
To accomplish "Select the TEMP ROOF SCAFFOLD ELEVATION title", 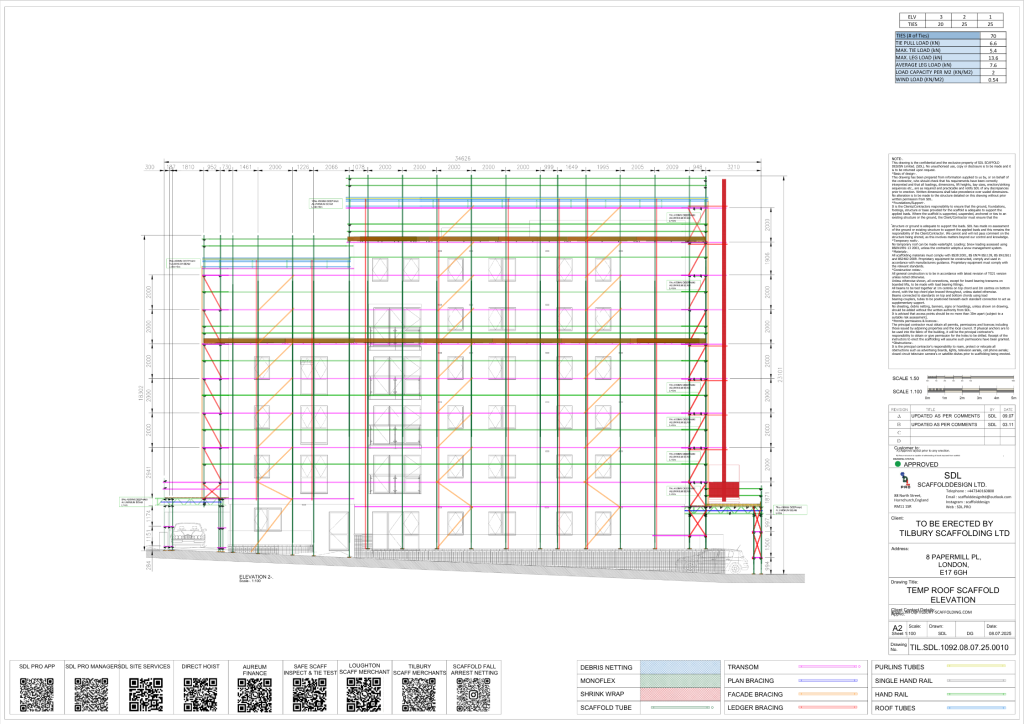I will (x=953, y=595).
